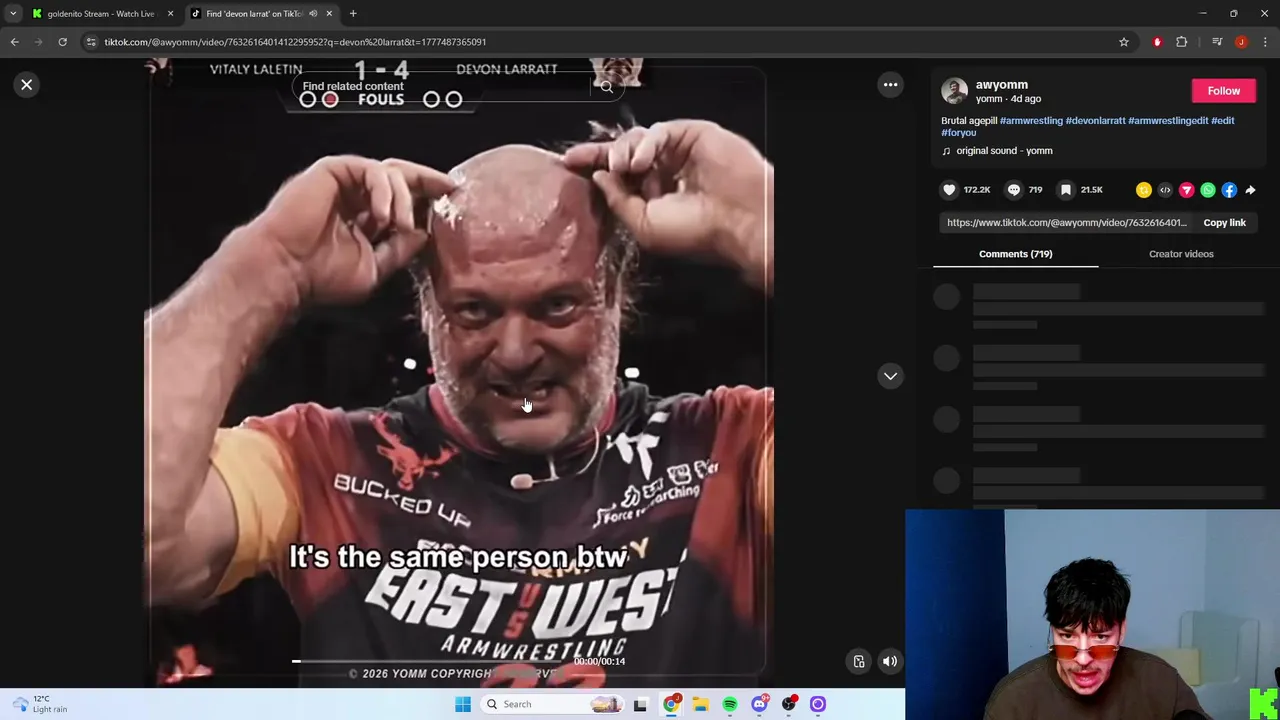Image resolution: width=1280 pixels, height=720 pixels.
Task: Open the Windows Start menu
Action: pos(463,704)
